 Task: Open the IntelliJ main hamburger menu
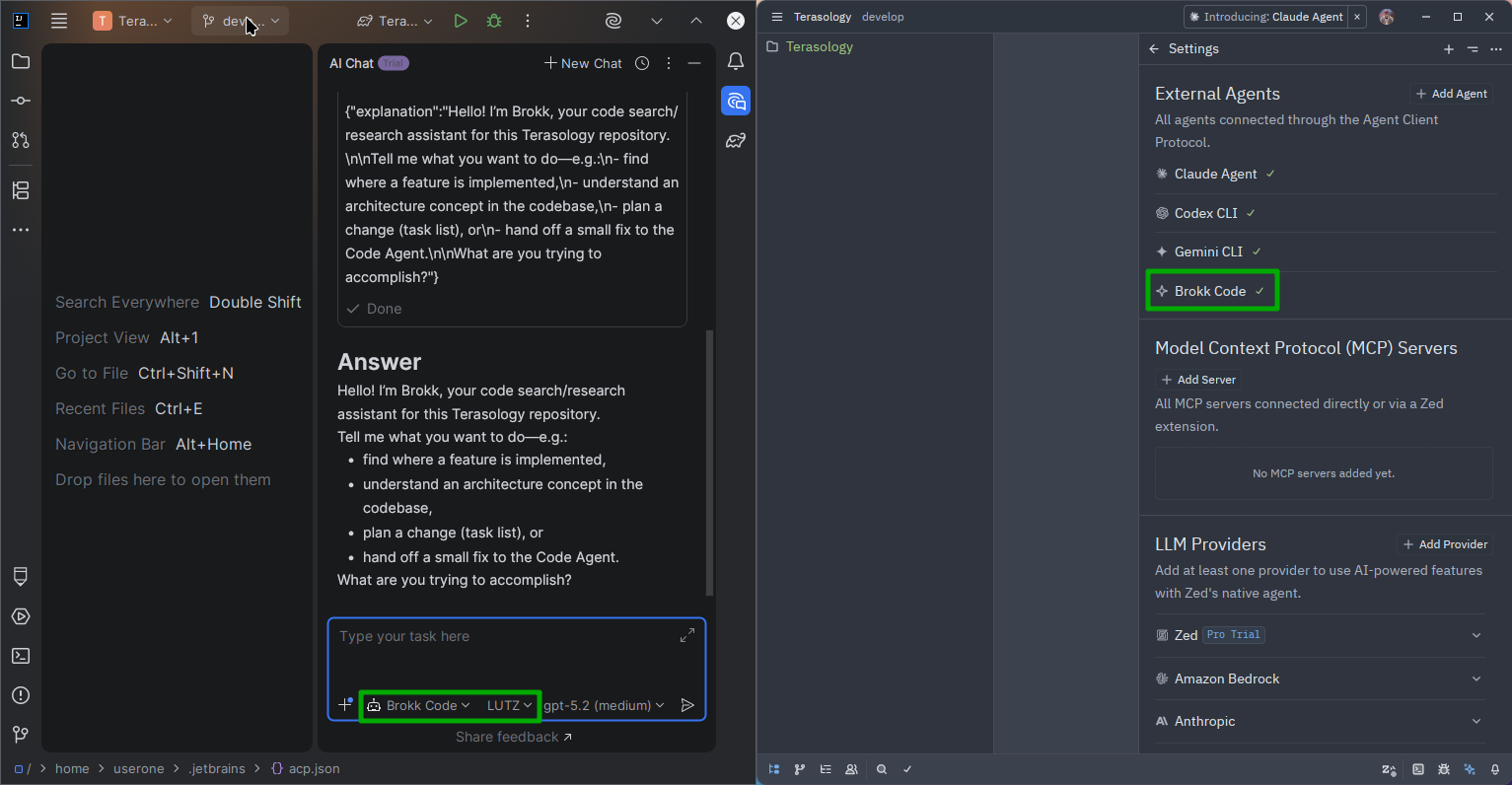pyautogui.click(x=59, y=21)
